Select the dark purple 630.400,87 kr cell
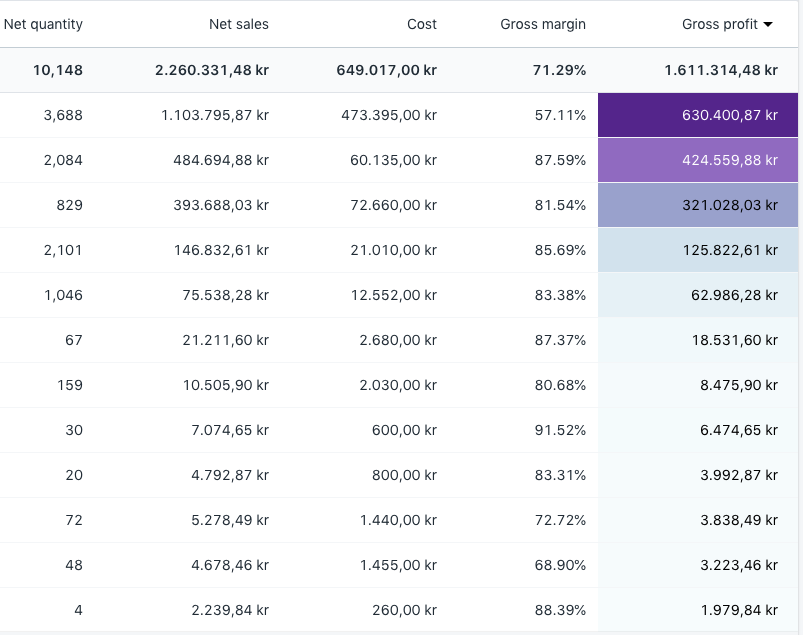 729,115
